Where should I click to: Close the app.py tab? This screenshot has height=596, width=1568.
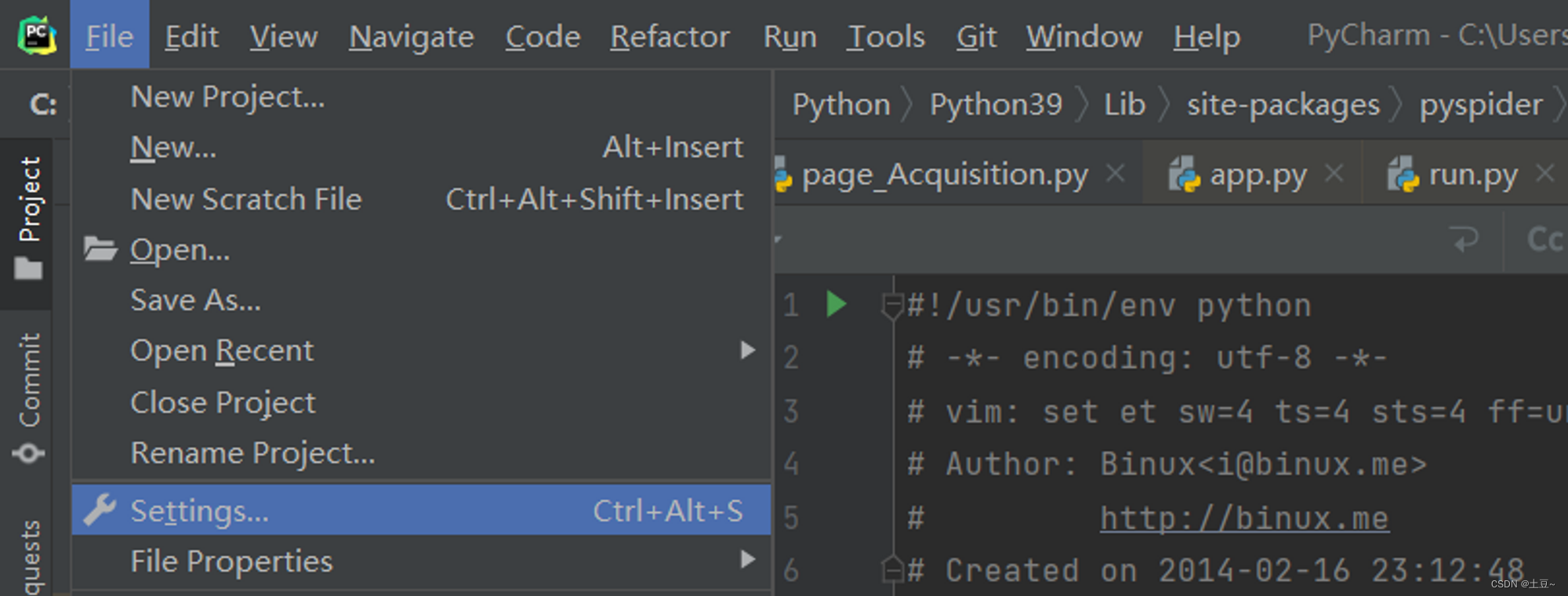(1334, 173)
